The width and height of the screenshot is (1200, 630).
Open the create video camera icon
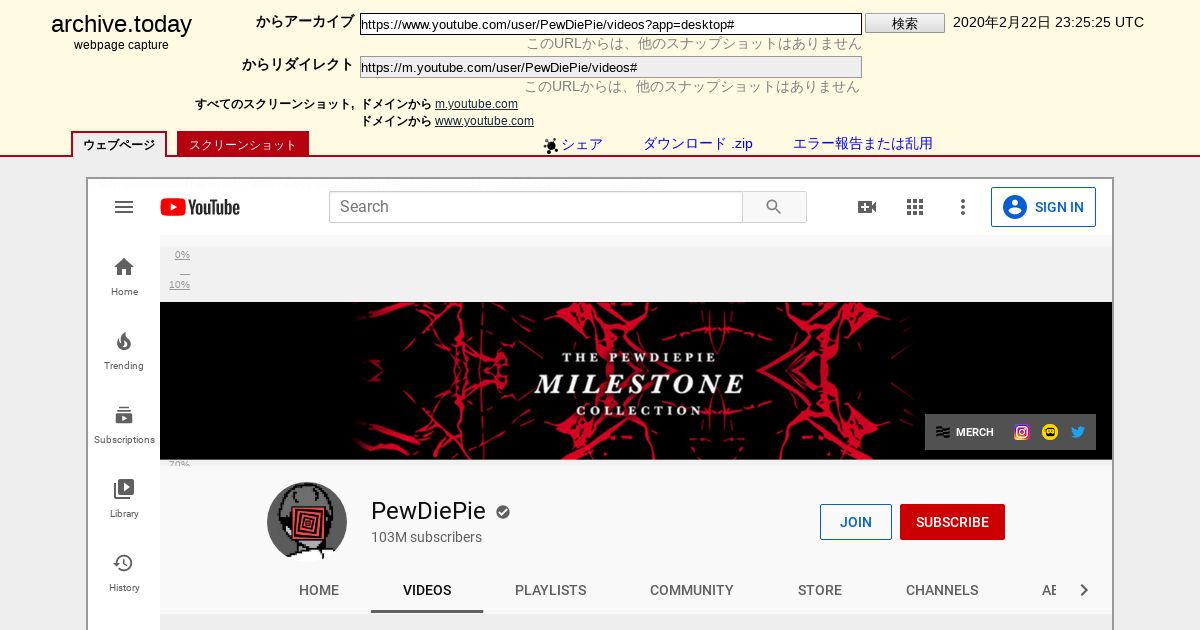pos(867,207)
